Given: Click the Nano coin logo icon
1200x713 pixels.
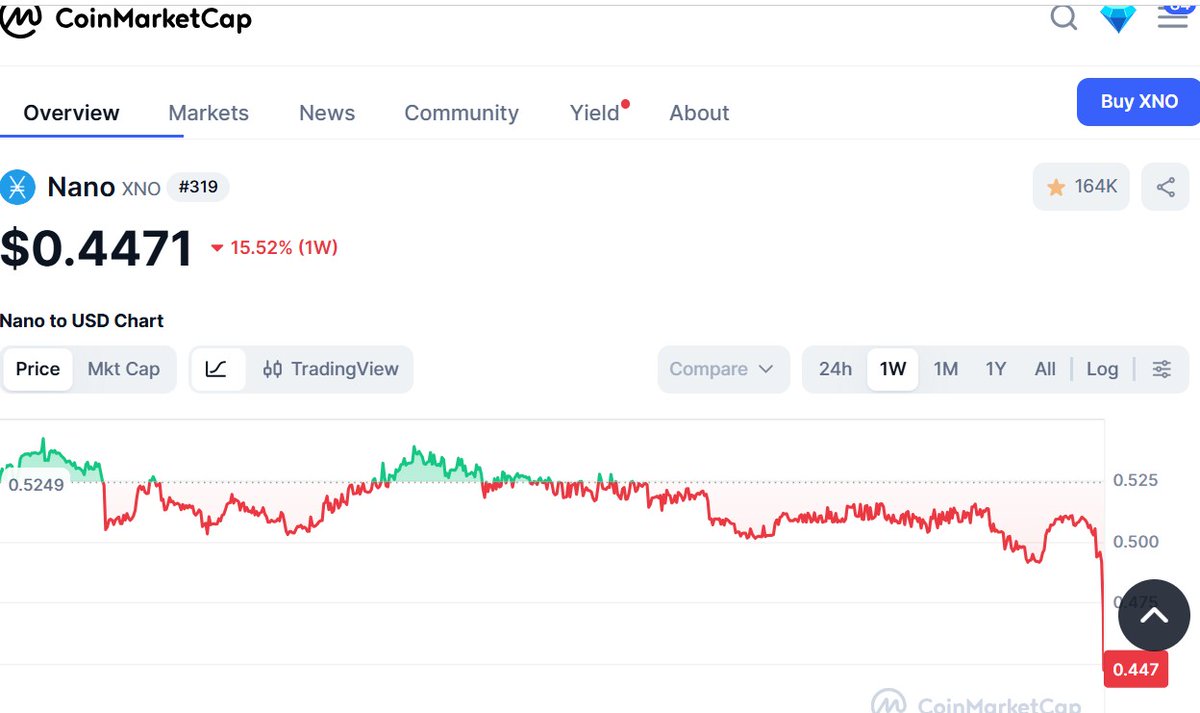Looking at the screenshot, I should (x=18, y=187).
